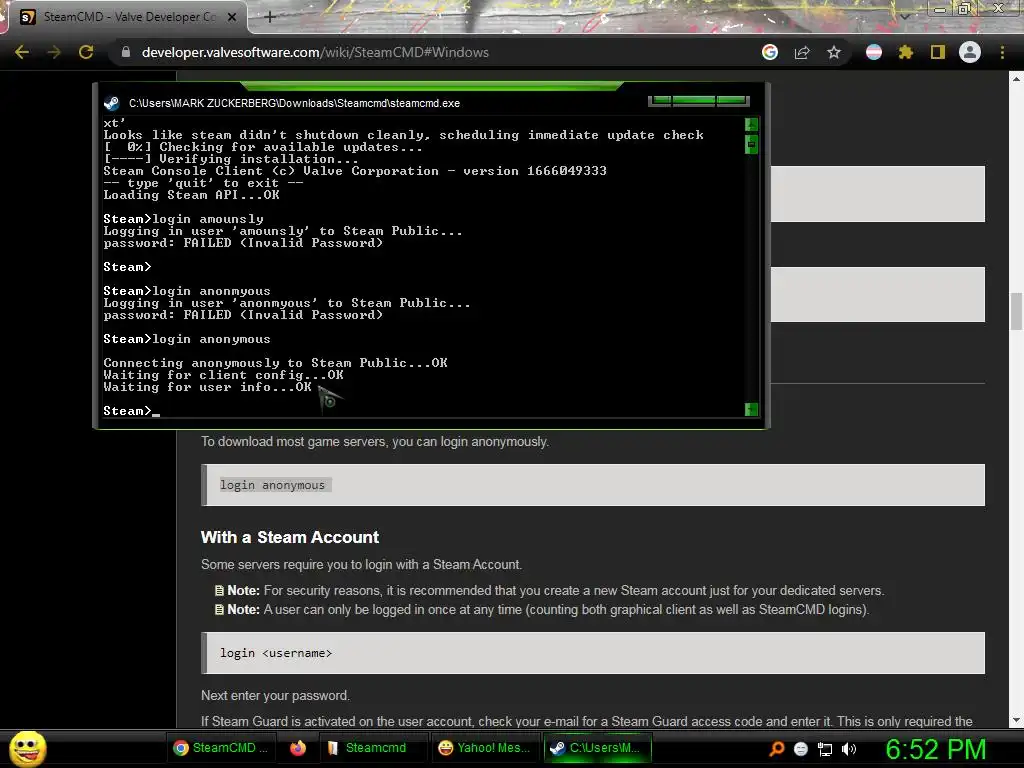Open the volume speaker tray icon

click(849, 749)
